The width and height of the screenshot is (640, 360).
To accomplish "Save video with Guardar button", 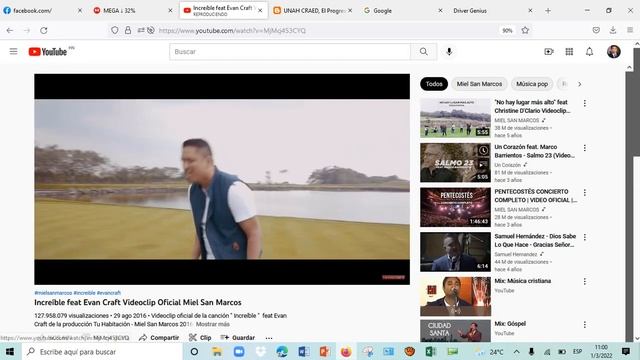I will [x=238, y=338].
